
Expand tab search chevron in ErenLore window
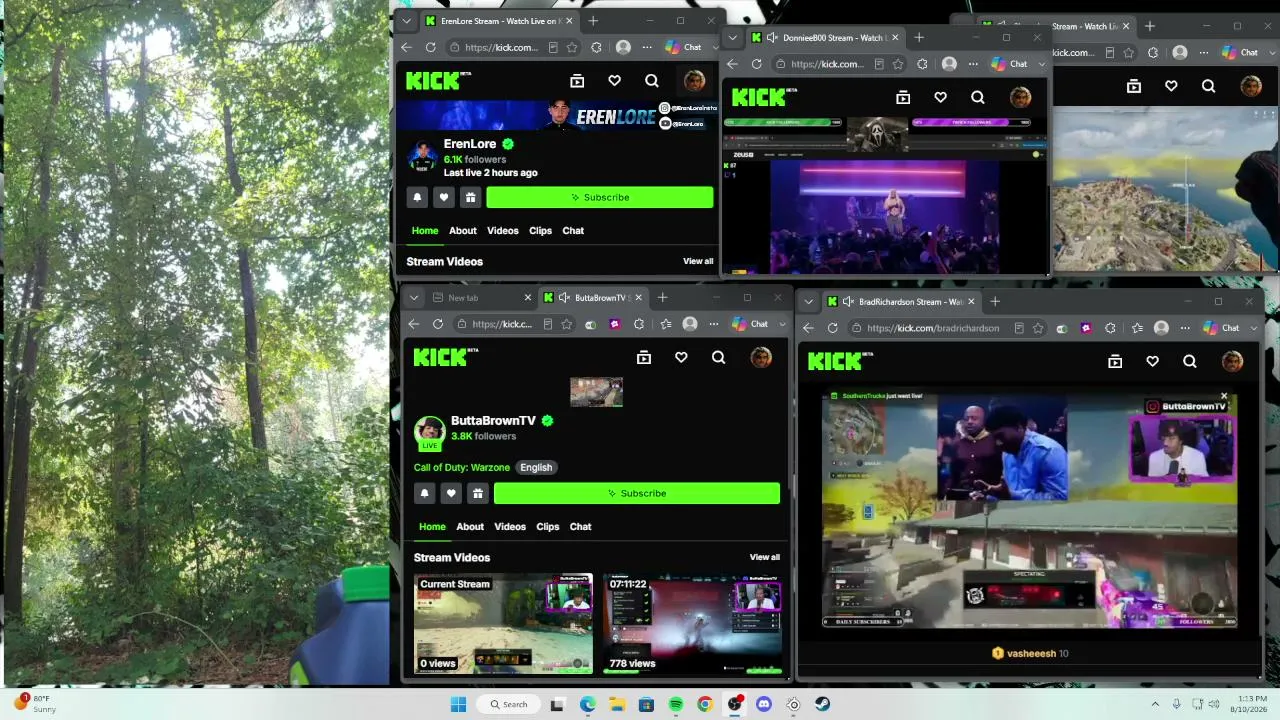(406, 20)
